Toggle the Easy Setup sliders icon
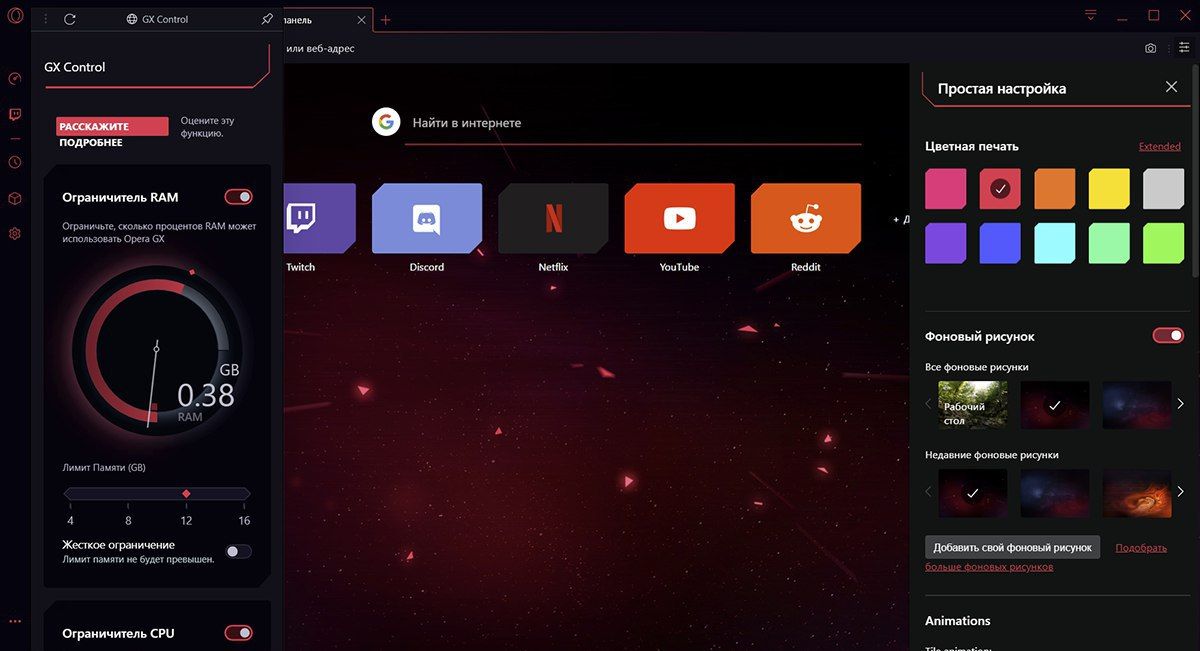The image size is (1200, 651). click(x=1184, y=47)
